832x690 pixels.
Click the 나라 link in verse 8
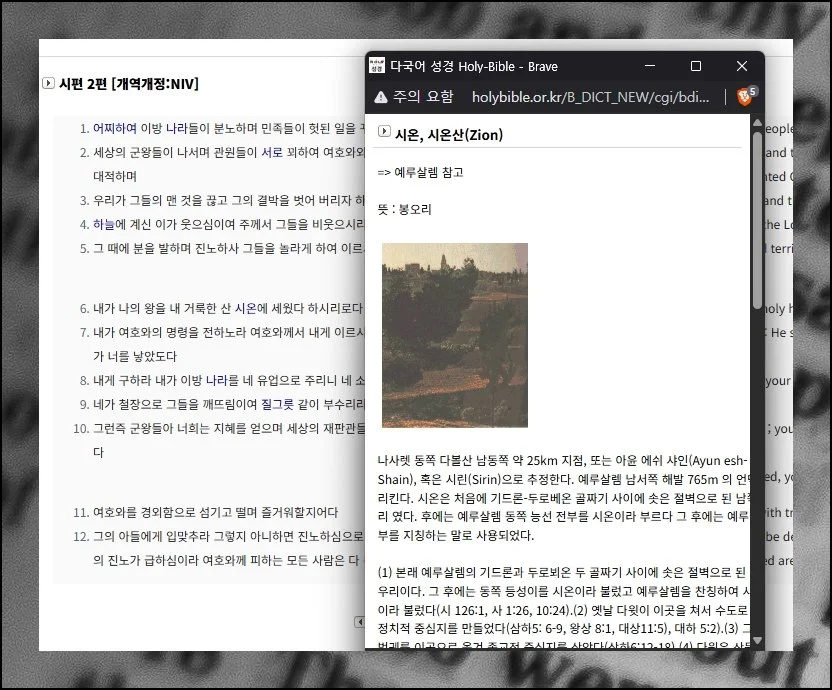[218, 381]
